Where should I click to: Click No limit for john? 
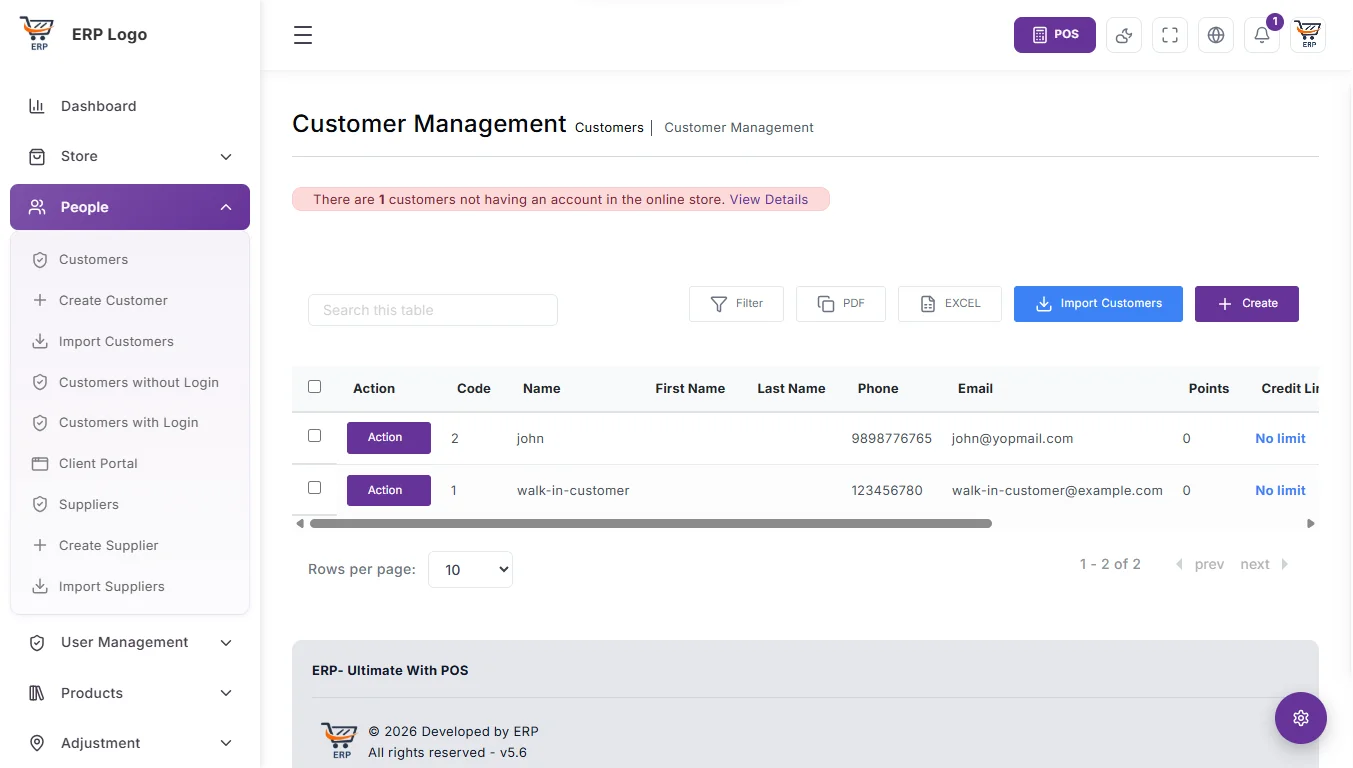1281,438
